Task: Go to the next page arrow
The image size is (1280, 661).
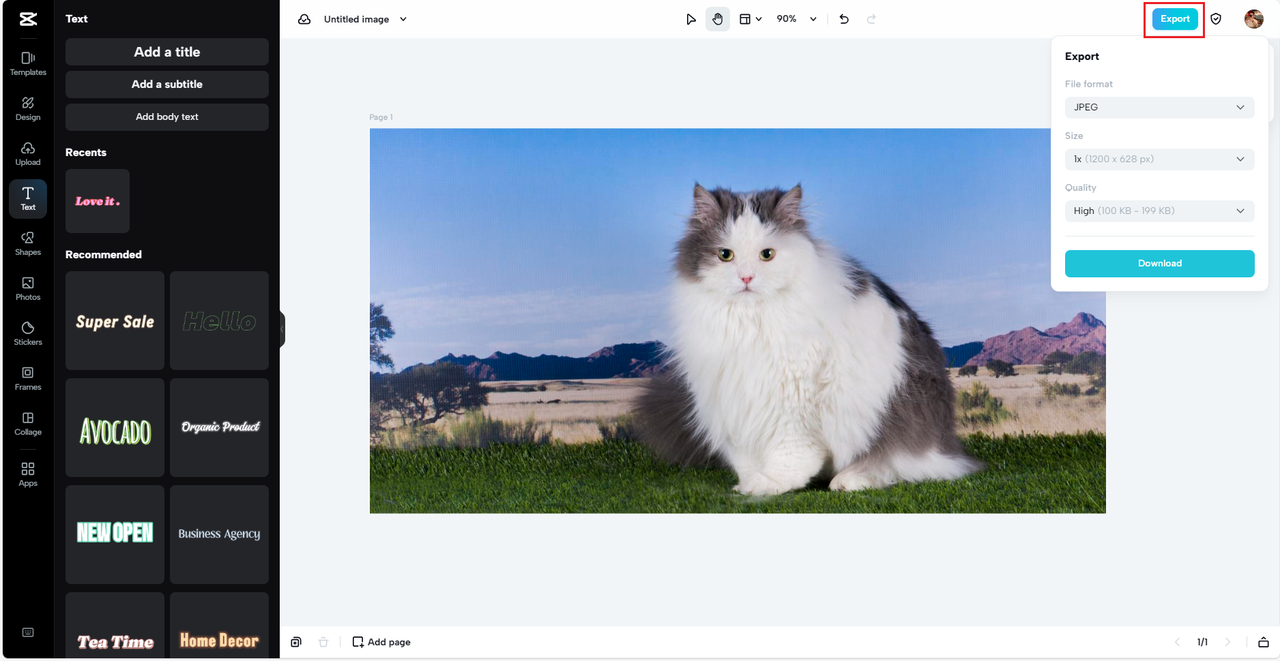Action: coord(1228,642)
